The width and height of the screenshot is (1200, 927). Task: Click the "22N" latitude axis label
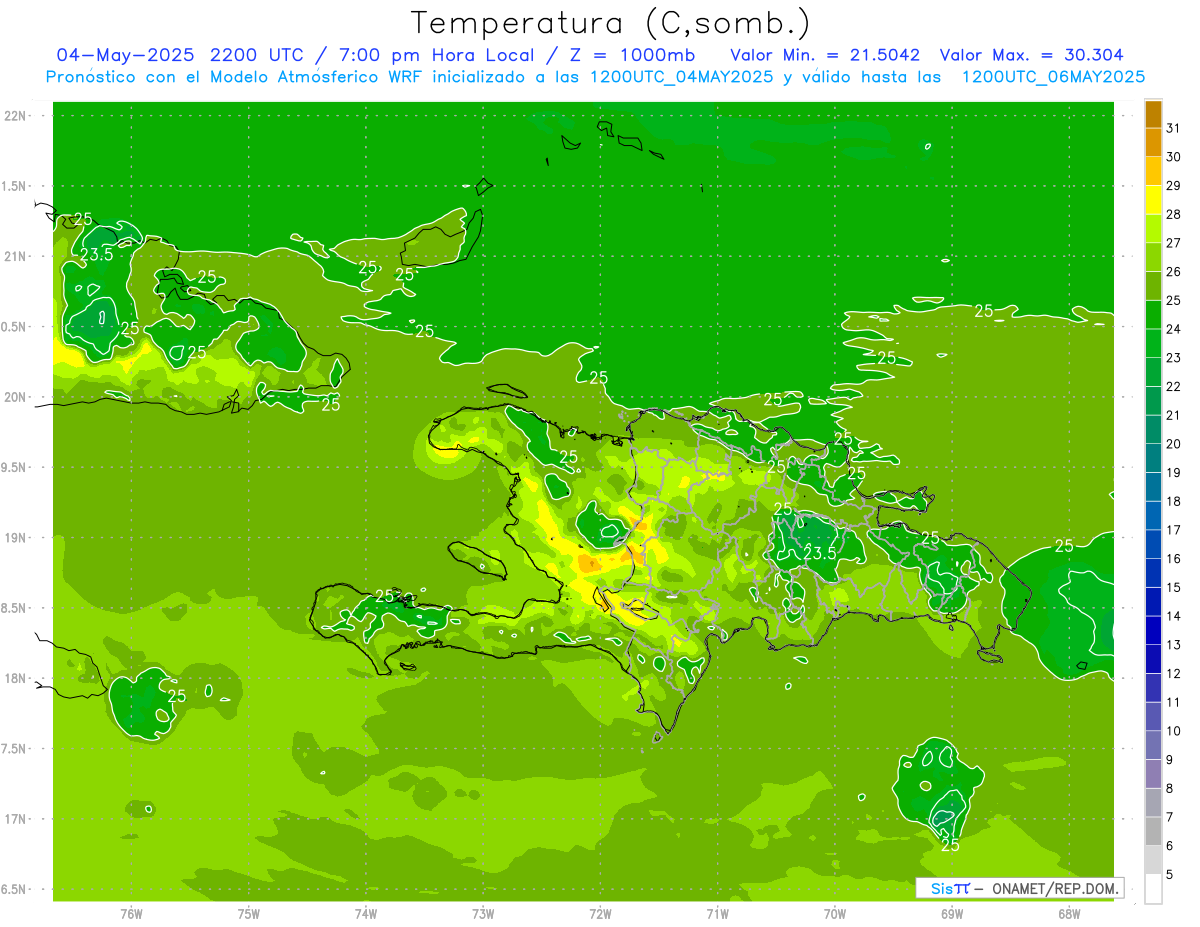(x=15, y=116)
